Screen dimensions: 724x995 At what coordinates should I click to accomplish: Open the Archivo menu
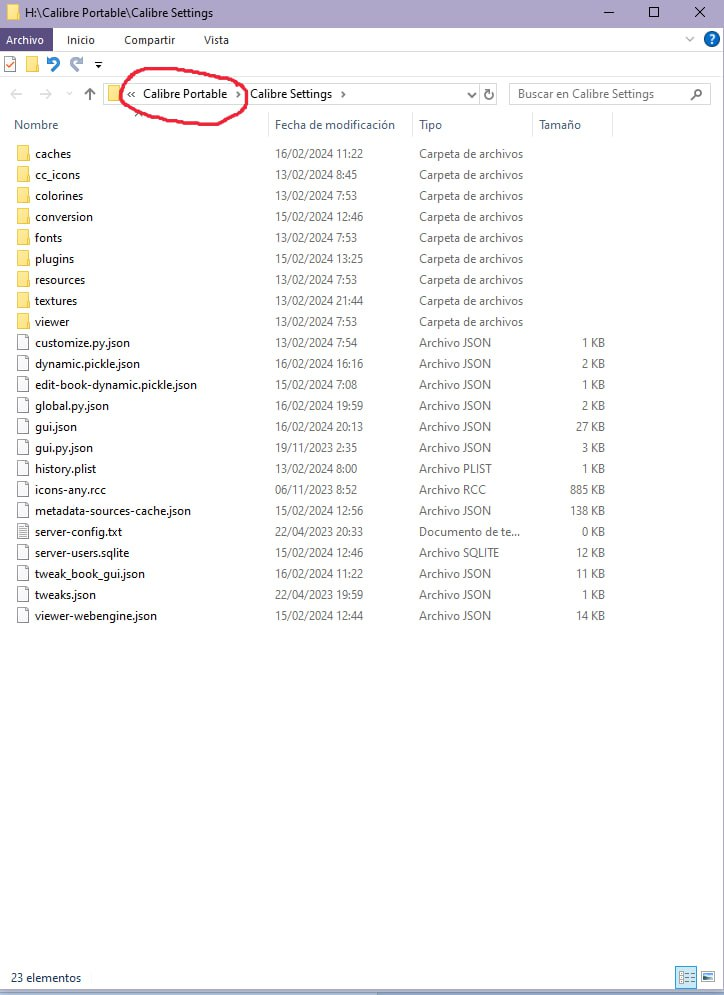25,40
